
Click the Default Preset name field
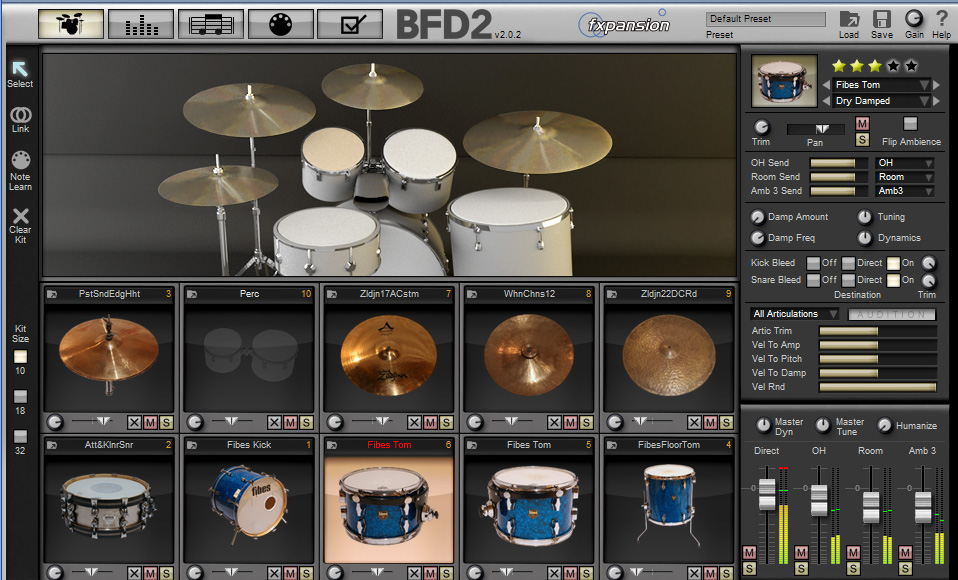coord(766,19)
